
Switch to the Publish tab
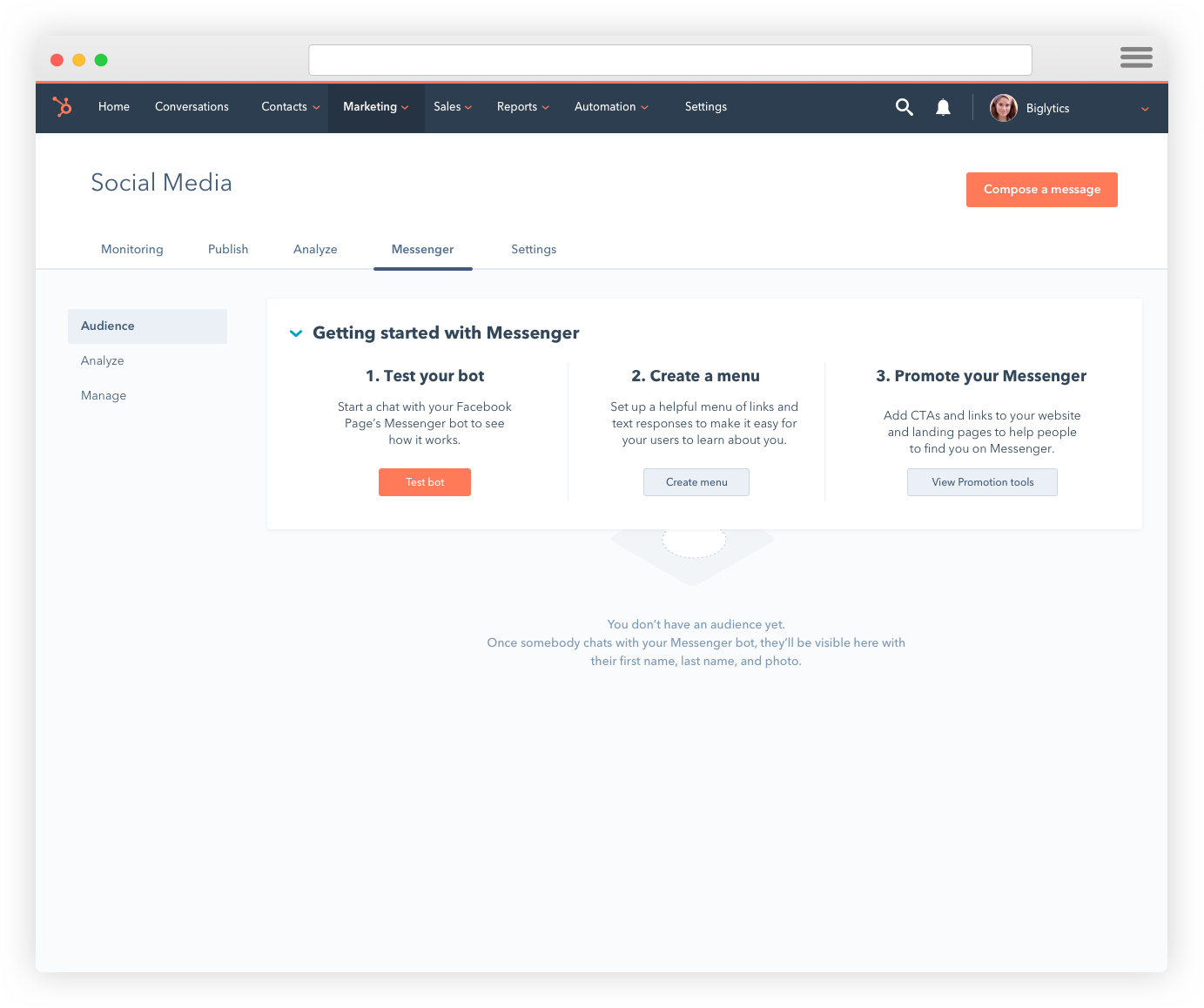(228, 249)
